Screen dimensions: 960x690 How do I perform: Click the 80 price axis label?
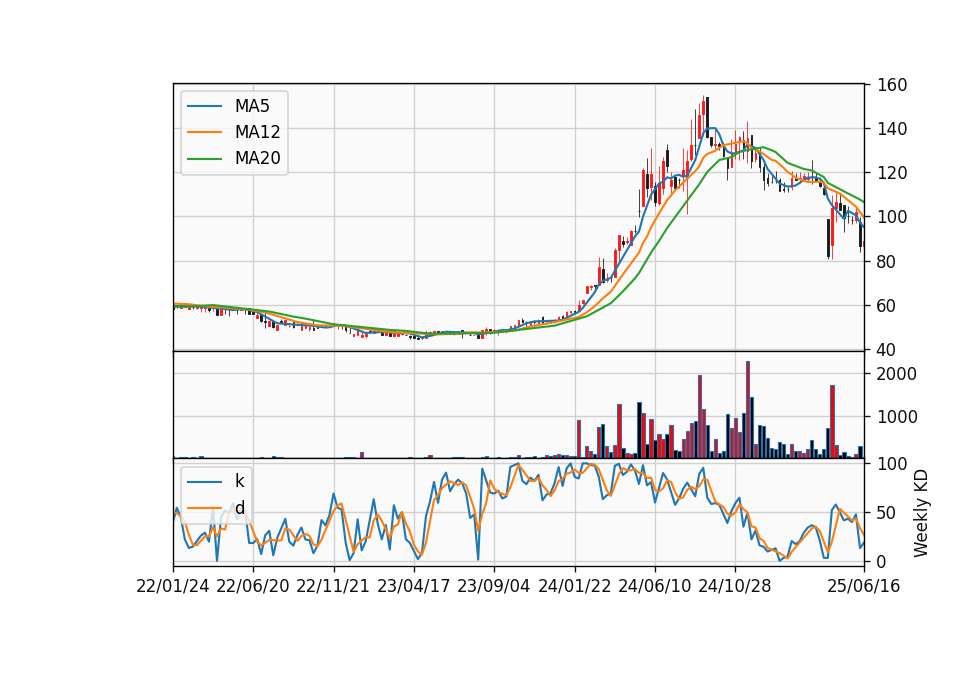click(887, 261)
